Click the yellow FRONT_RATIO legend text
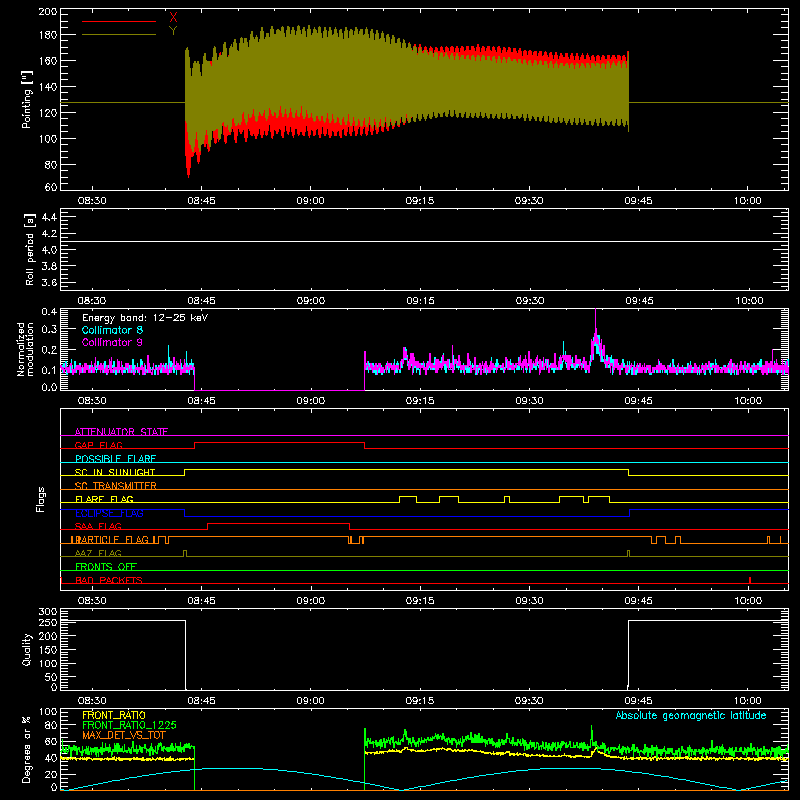Screen dimensions: 800x800 [x=114, y=715]
